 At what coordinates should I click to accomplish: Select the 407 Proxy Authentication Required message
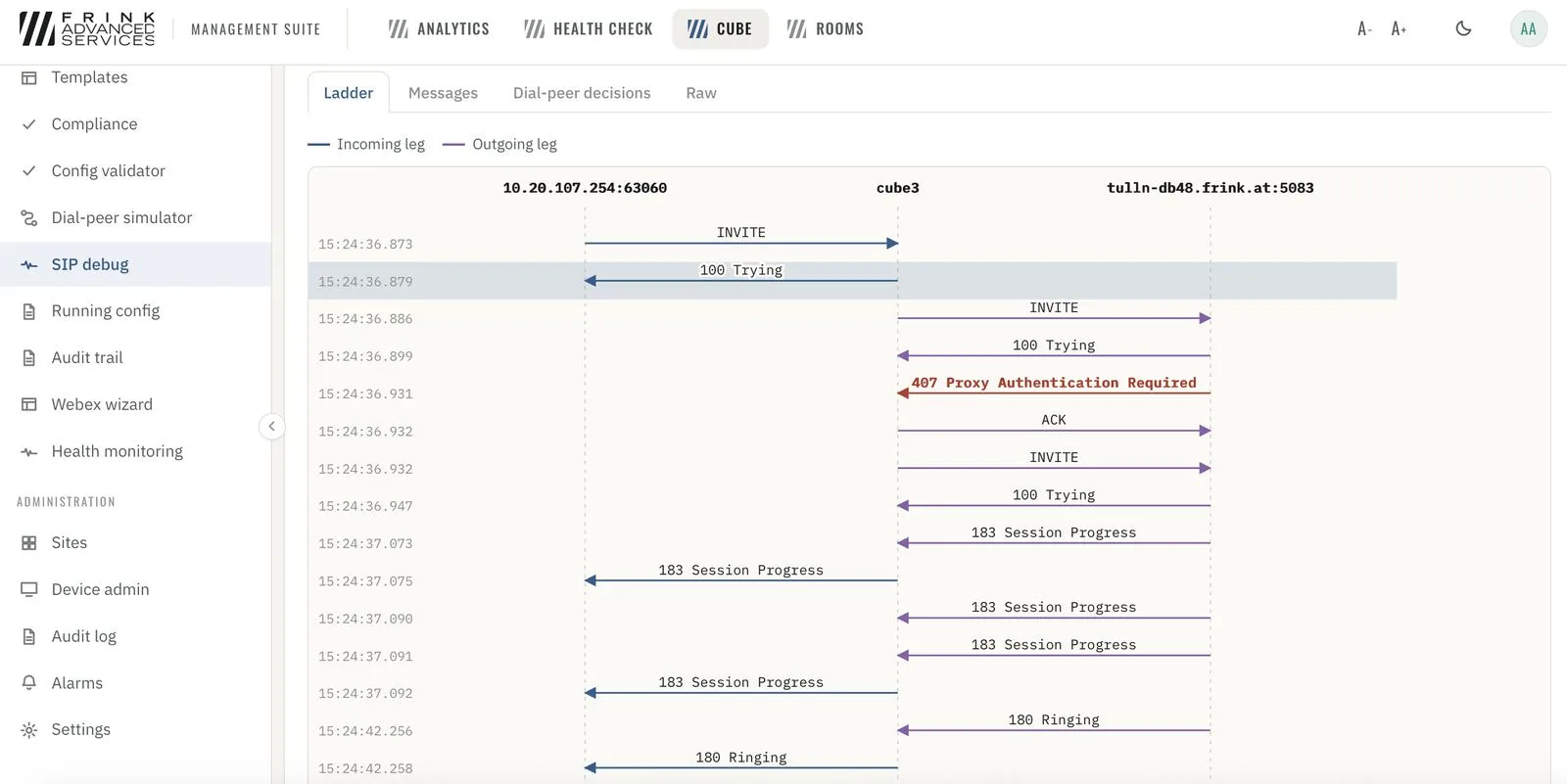[1054, 388]
